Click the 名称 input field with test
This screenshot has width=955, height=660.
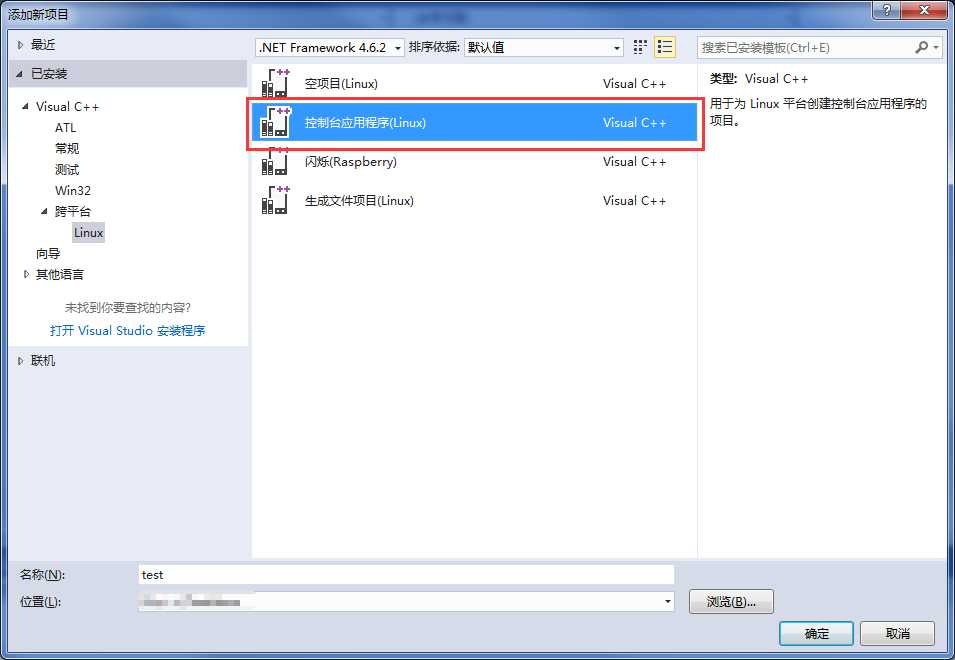(406, 575)
